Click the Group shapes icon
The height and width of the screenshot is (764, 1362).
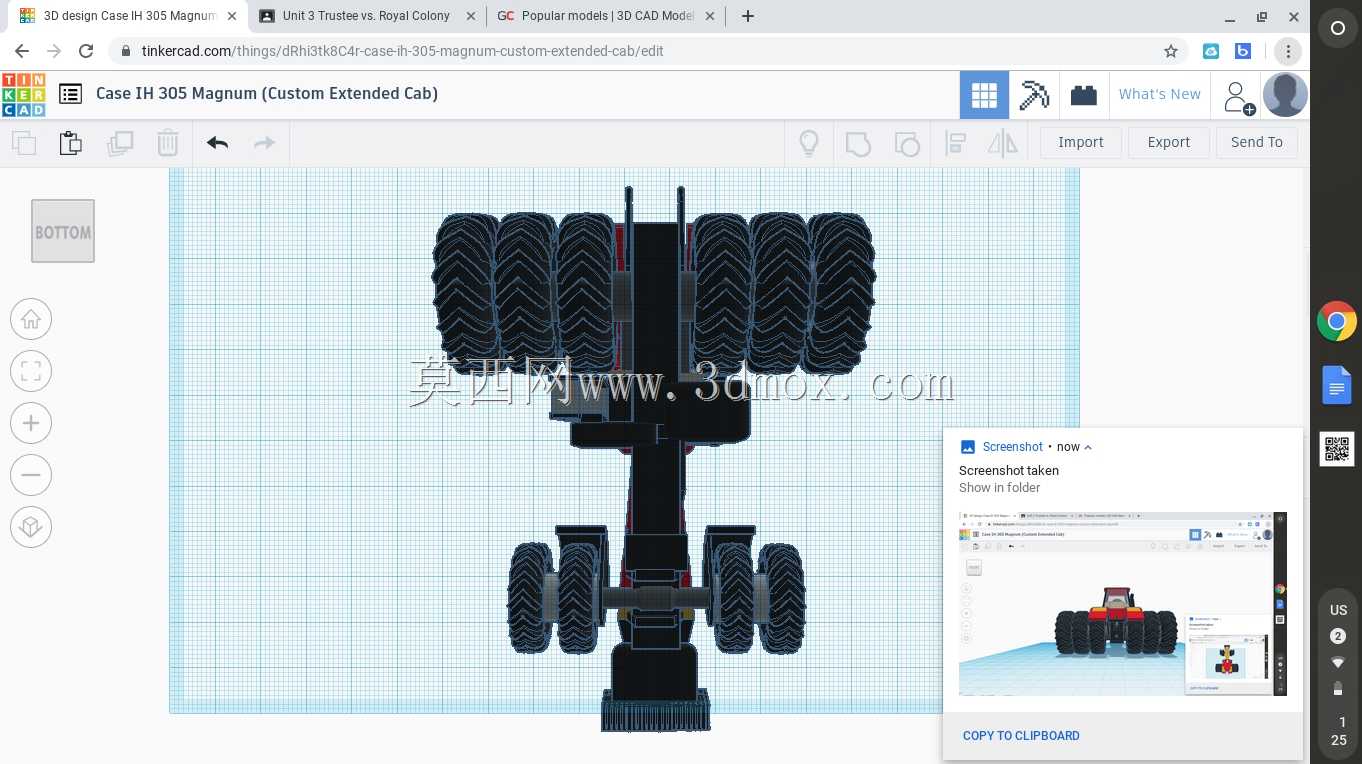pyautogui.click(x=858, y=143)
